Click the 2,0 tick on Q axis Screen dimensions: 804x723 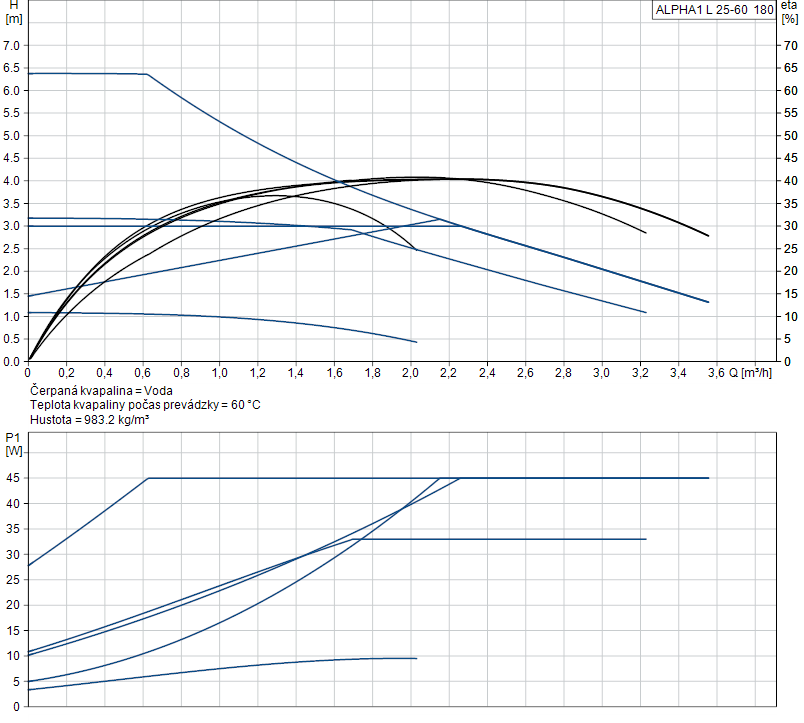tap(410, 373)
